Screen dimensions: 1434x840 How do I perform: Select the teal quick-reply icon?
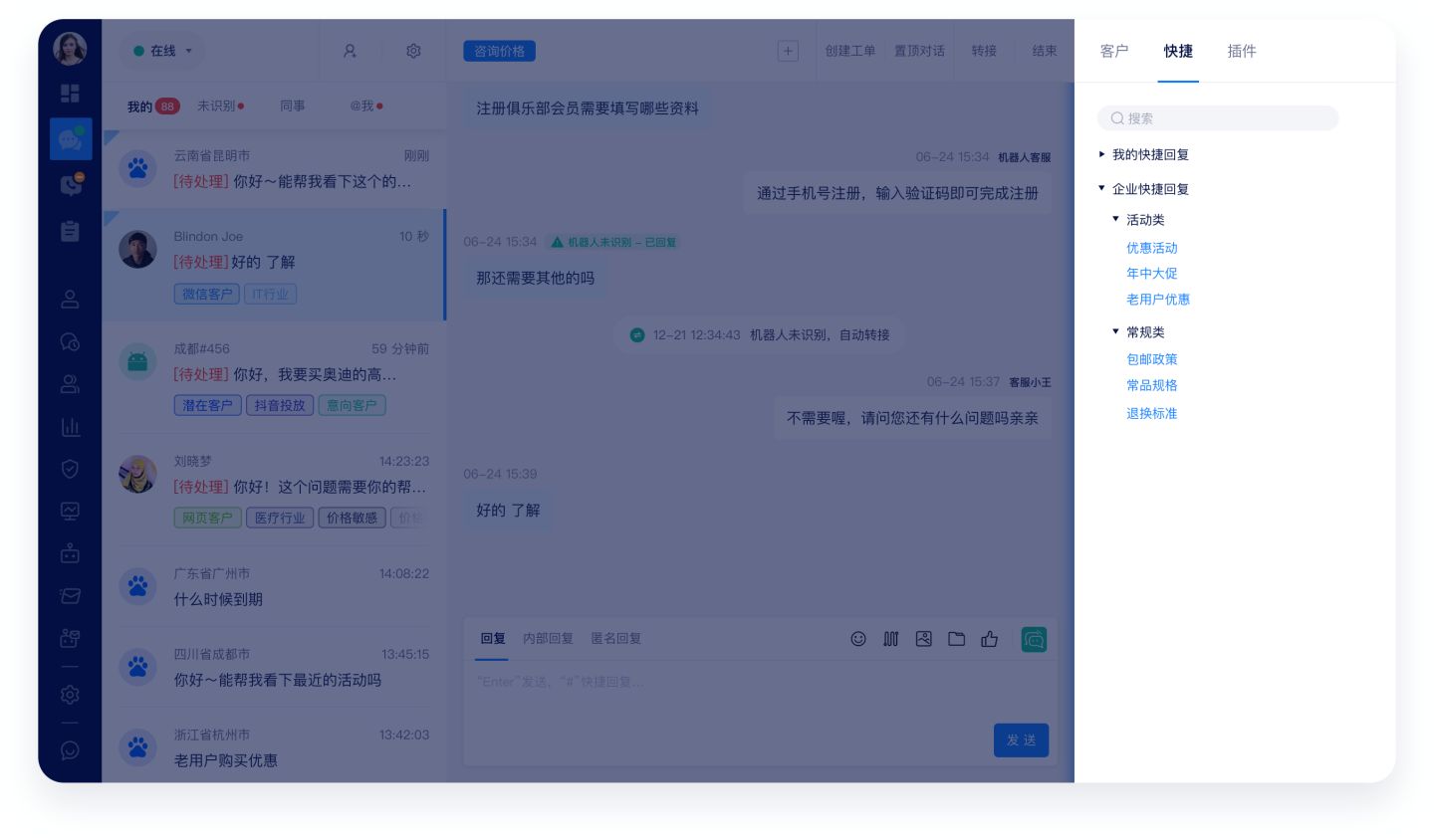coord(1034,639)
